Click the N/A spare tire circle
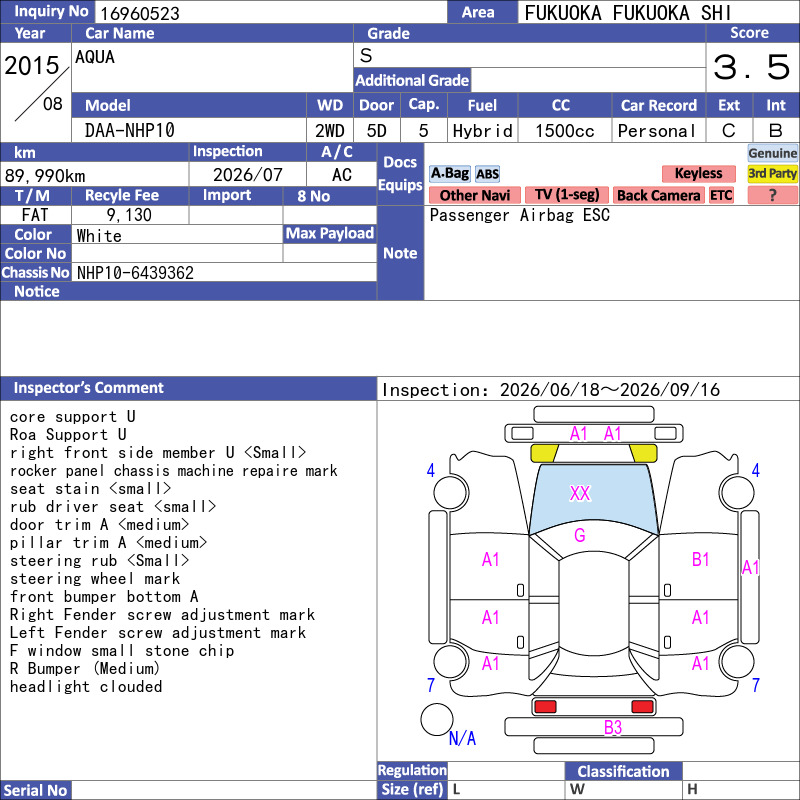Viewport: 800px width, 800px height. pyautogui.click(x=437, y=719)
